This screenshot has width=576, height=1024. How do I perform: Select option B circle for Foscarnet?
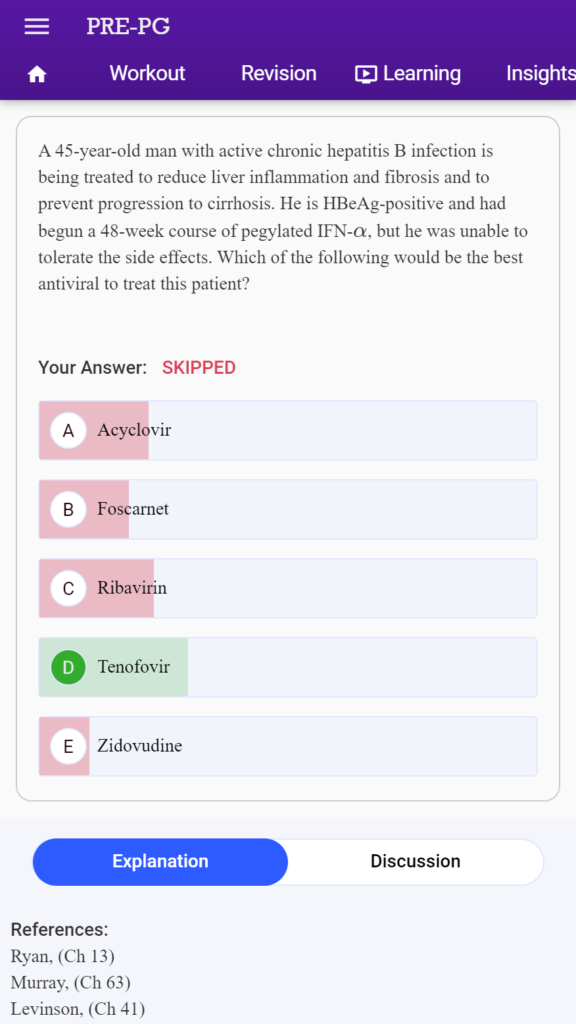(x=69, y=509)
